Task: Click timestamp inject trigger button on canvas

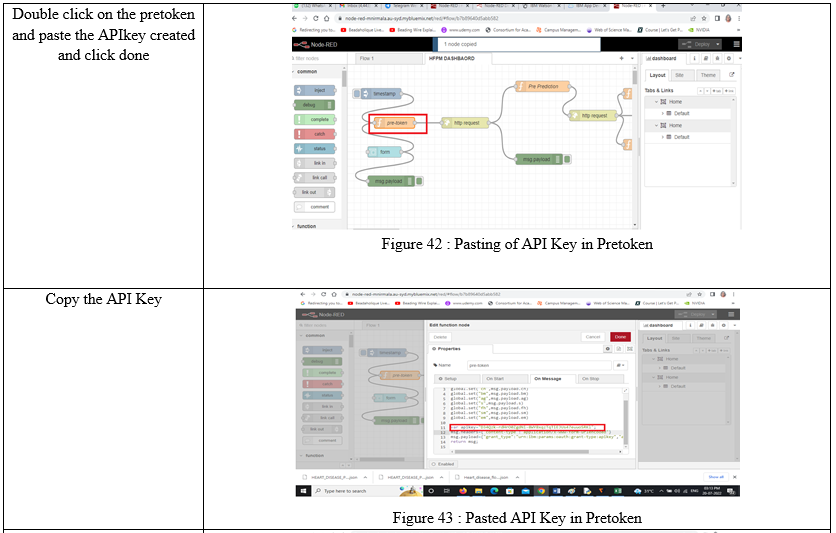Action: (357, 94)
